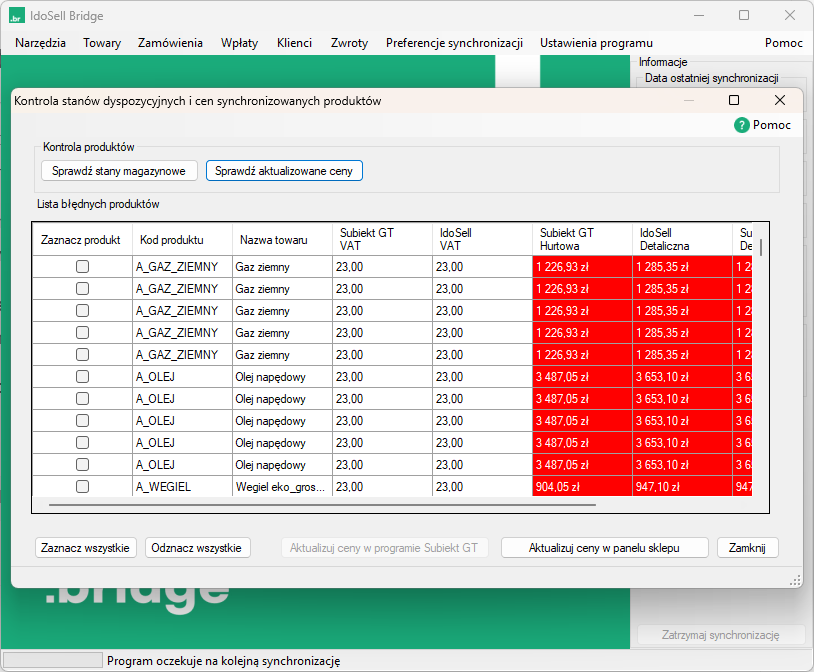814x672 pixels.
Task: Click the status text Program oczekuje na kolejną synchronizację
Action: [x=224, y=661]
